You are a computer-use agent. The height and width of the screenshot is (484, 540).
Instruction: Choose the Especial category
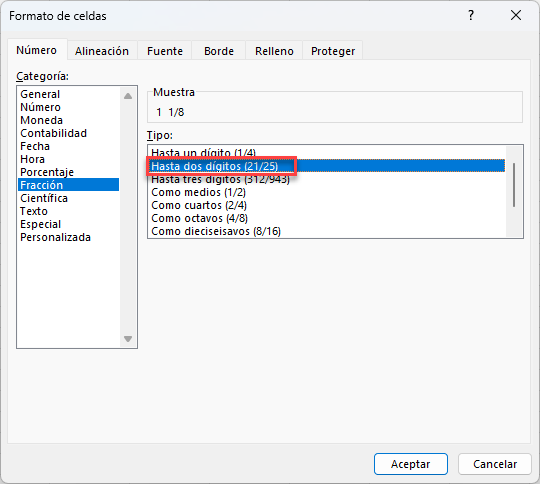(69, 224)
